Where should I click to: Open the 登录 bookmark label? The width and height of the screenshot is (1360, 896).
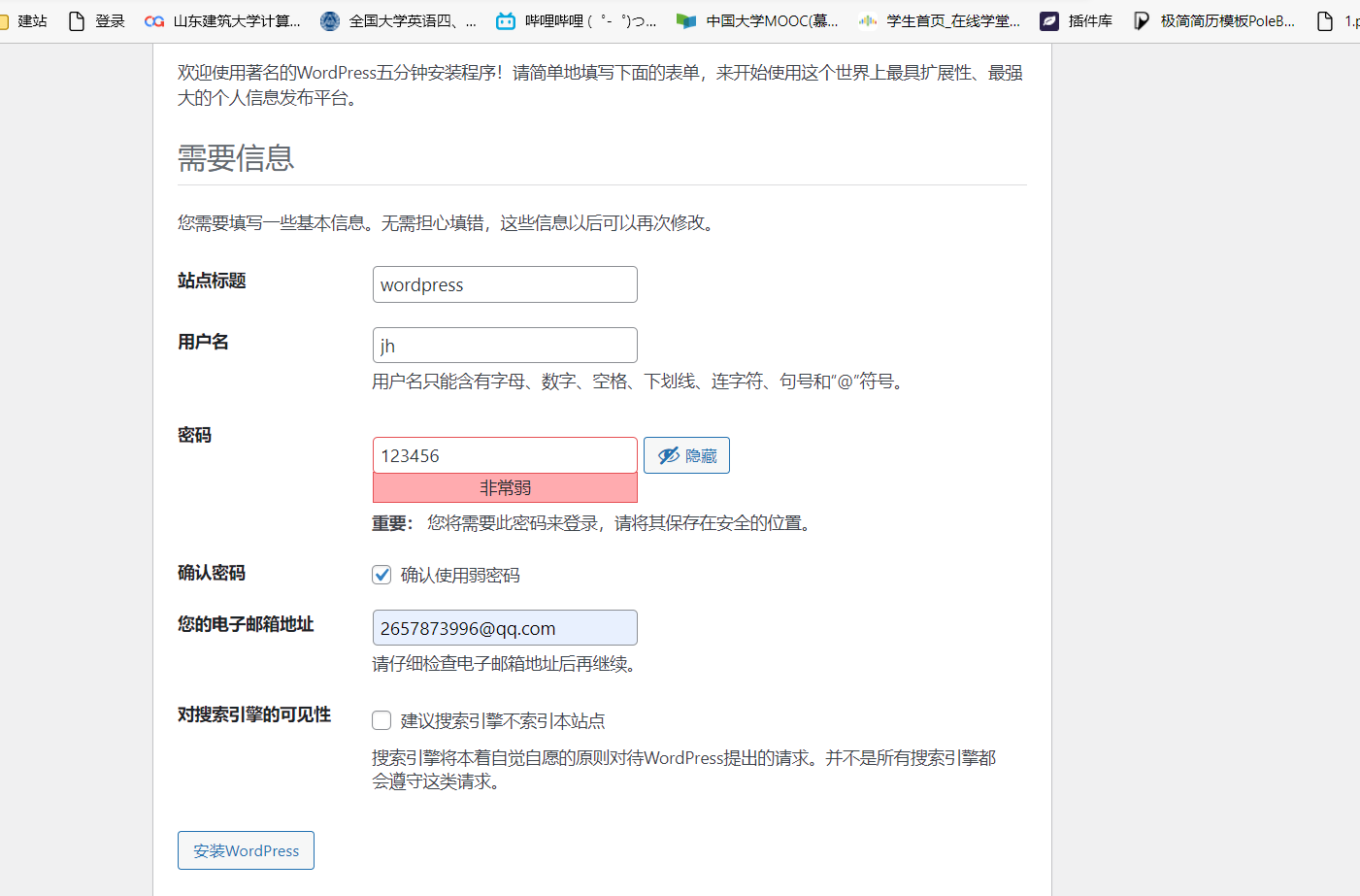(x=110, y=20)
